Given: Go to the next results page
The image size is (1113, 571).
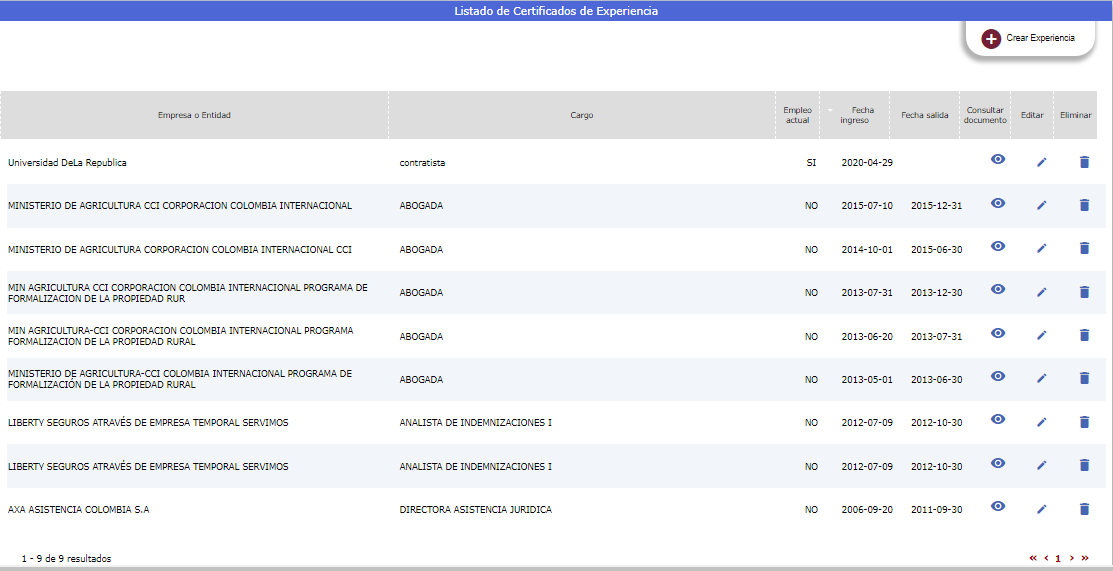Looking at the screenshot, I should coord(1071,558).
